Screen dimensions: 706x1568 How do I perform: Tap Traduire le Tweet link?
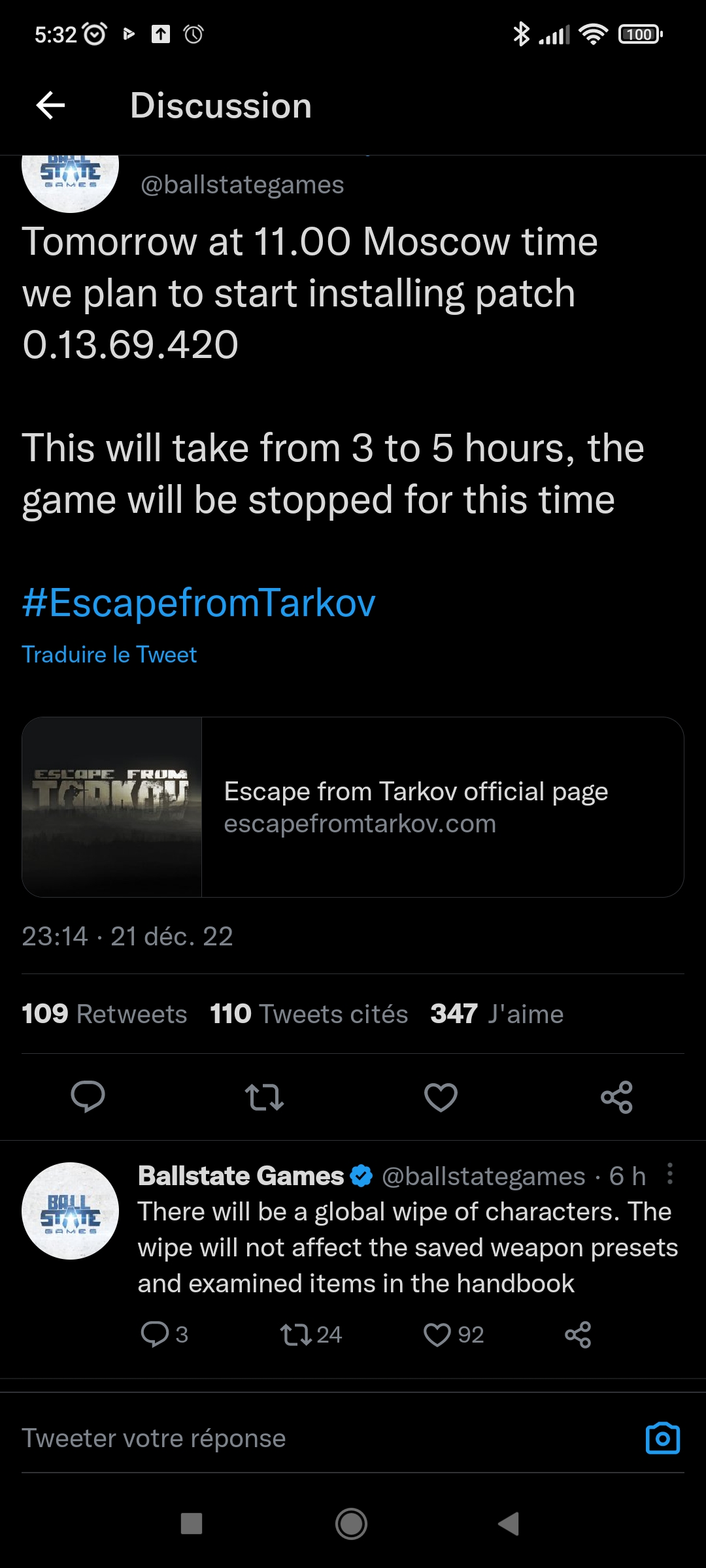click(x=109, y=655)
